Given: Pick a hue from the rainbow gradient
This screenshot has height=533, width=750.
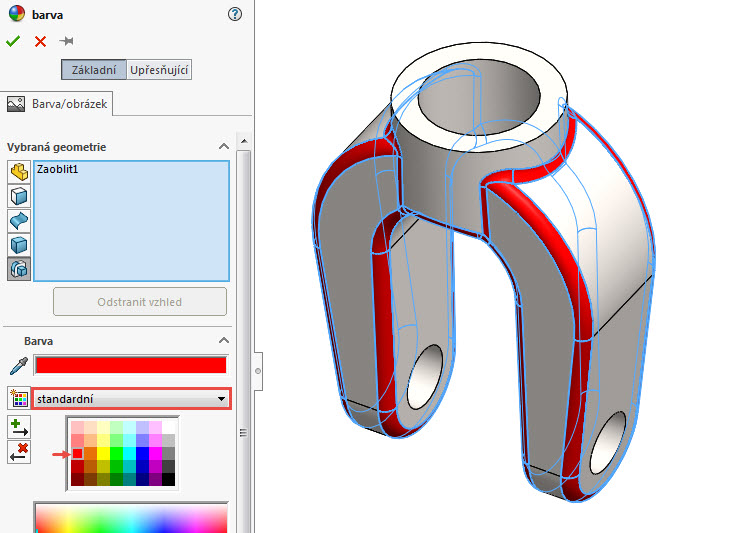Looking at the screenshot, I should pos(131,518).
